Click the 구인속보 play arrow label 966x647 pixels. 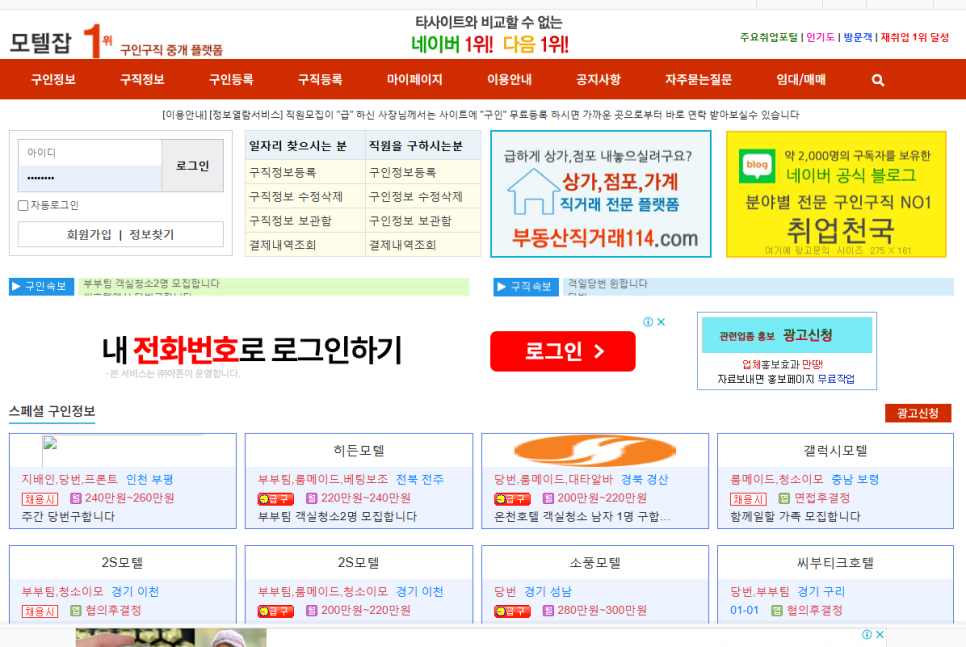41,287
